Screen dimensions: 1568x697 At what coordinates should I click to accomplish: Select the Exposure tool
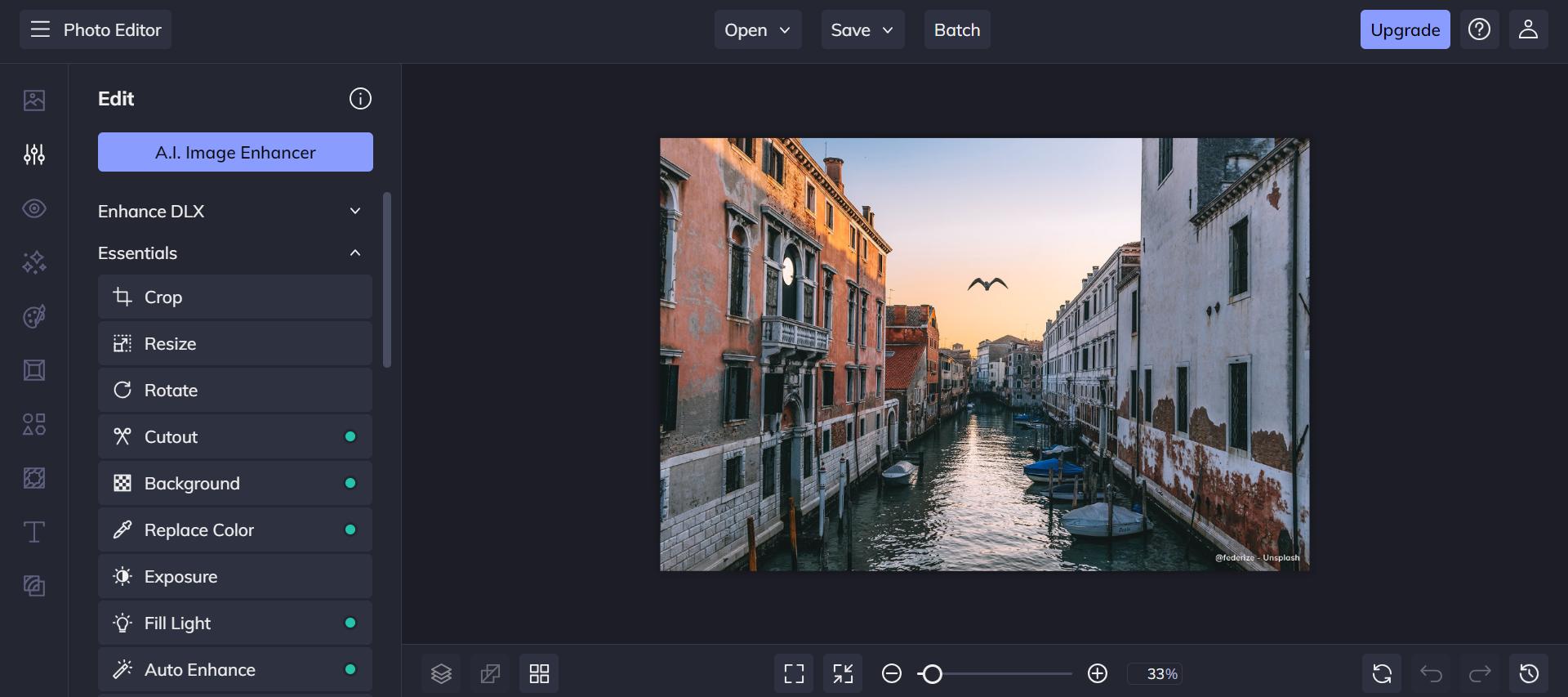235,577
